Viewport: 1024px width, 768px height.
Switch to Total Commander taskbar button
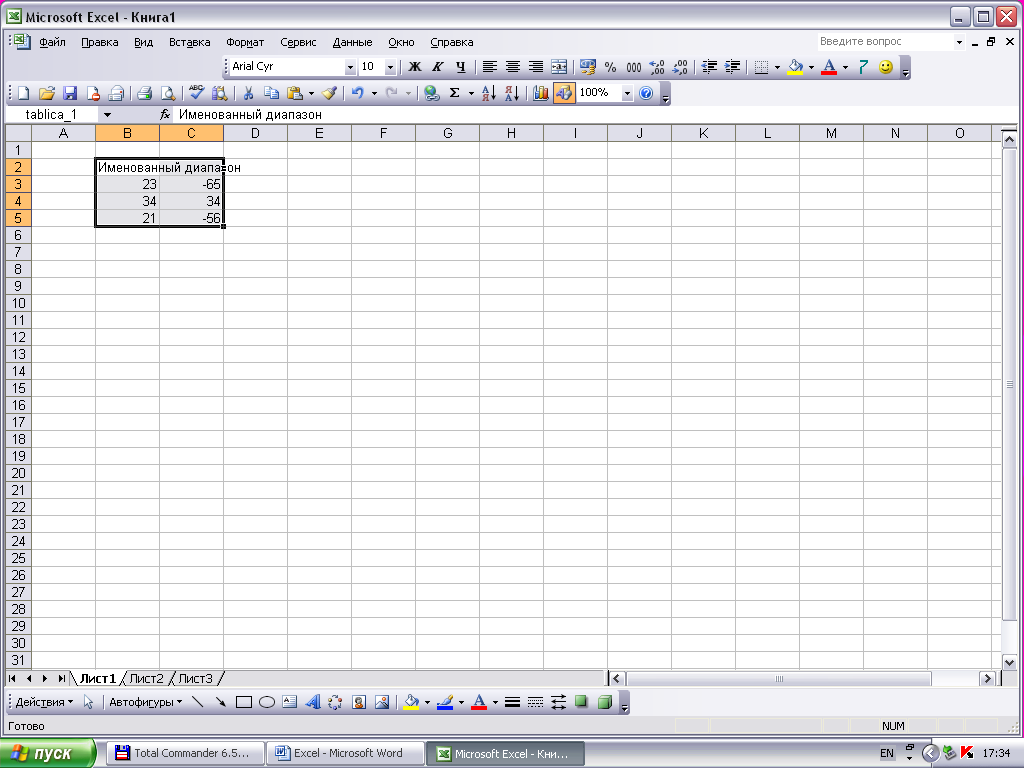coord(186,754)
